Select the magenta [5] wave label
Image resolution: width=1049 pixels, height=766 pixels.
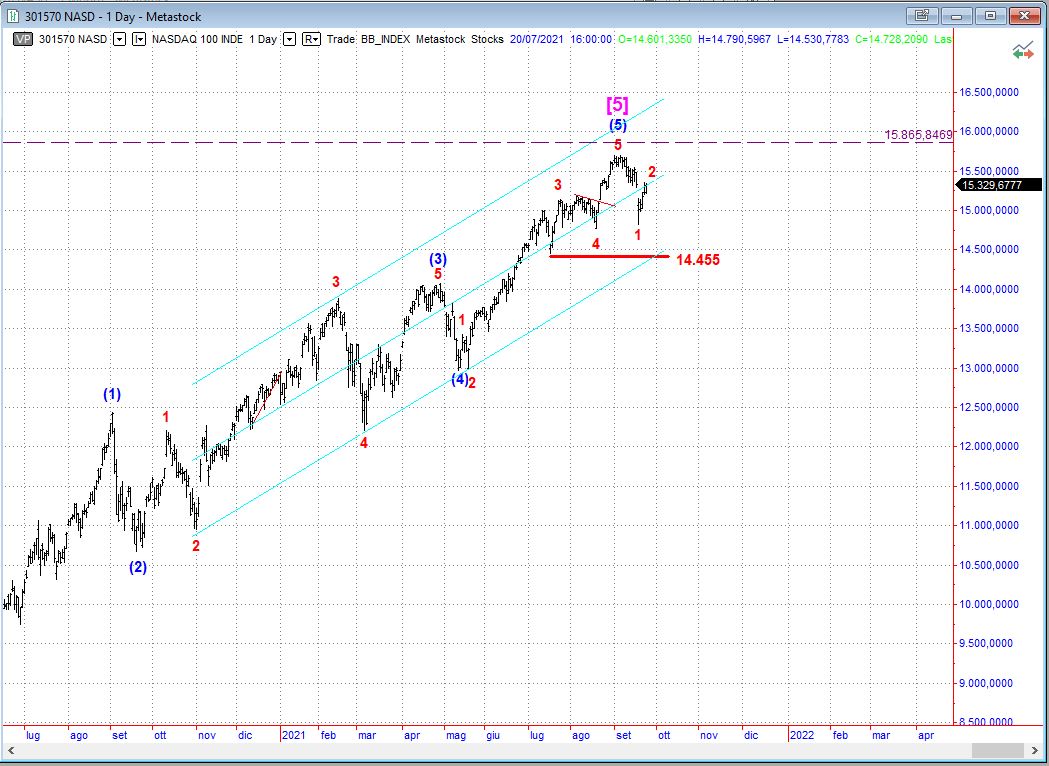point(617,104)
